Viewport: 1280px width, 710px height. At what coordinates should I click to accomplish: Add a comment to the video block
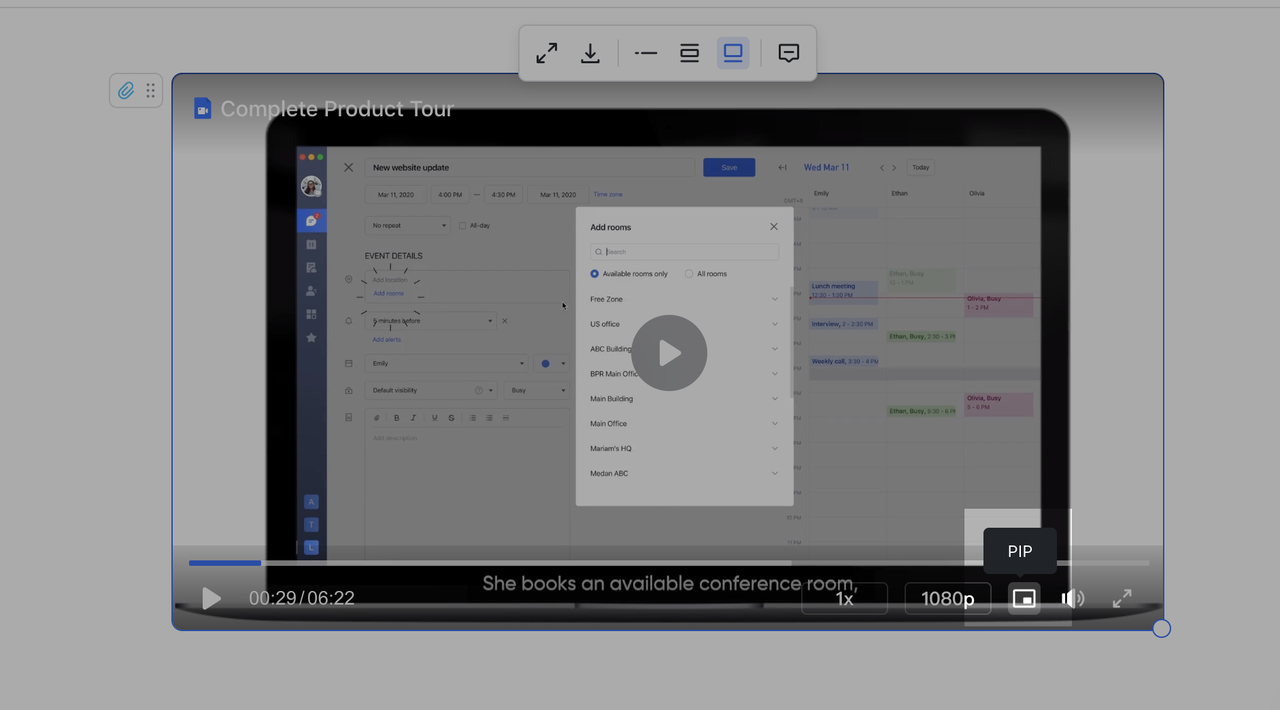point(788,54)
